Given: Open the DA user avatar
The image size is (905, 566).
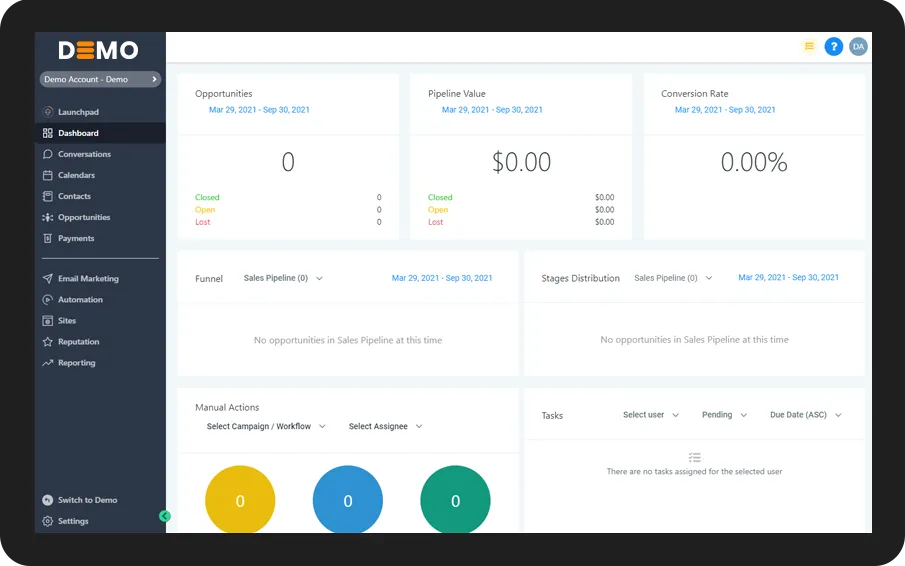Looking at the screenshot, I should 858,46.
